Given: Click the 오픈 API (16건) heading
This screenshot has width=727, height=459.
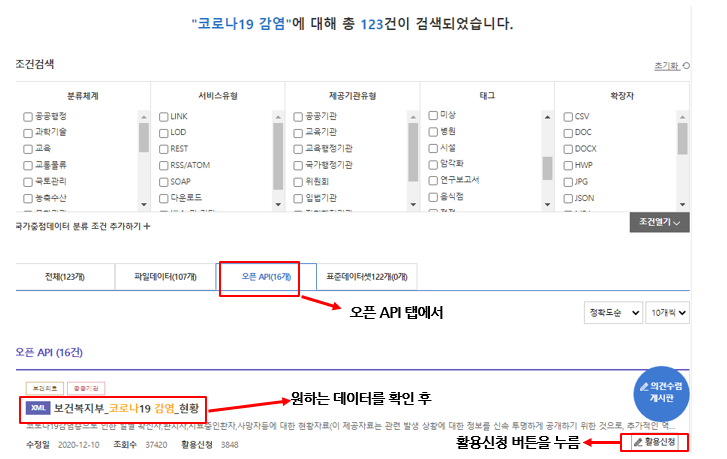Looking at the screenshot, I should (x=49, y=353).
